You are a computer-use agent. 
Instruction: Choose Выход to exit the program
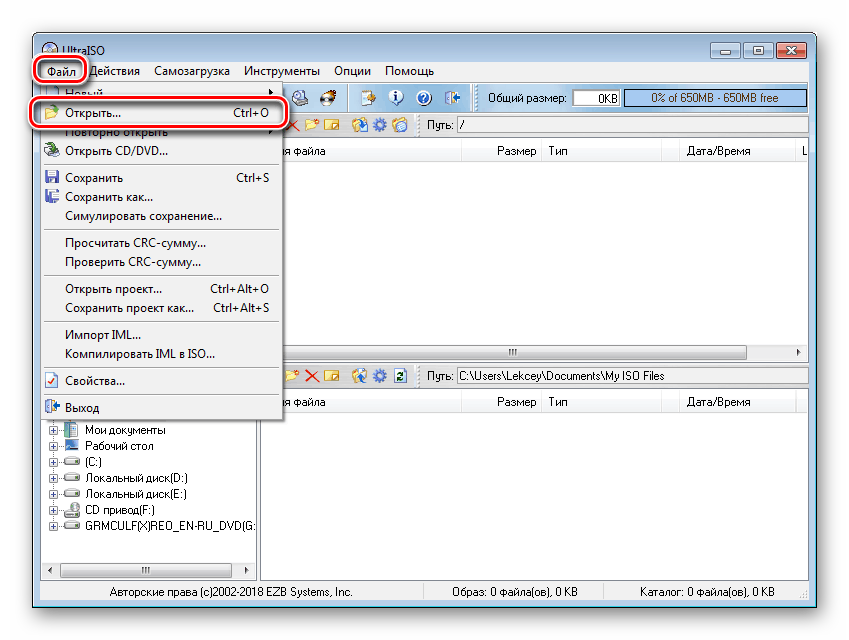(161, 408)
